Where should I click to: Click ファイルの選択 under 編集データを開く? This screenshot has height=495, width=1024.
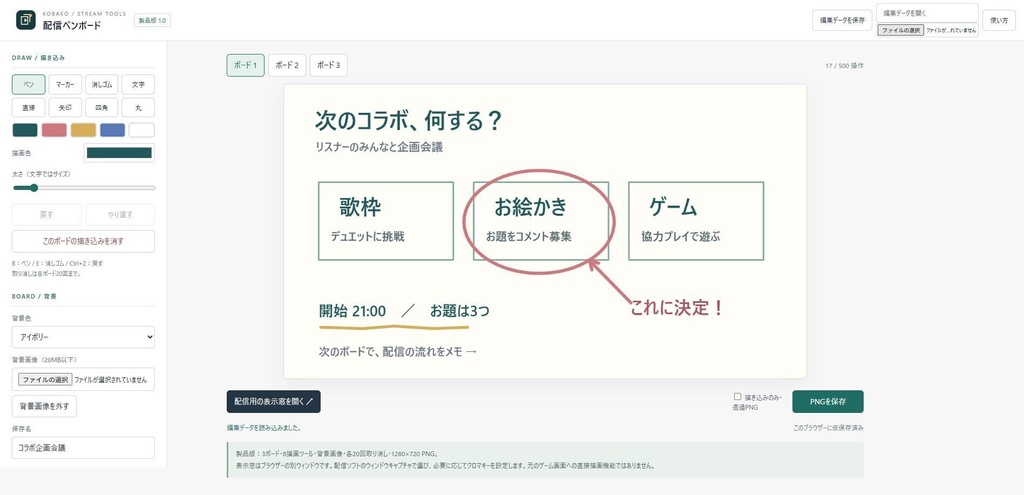(901, 30)
